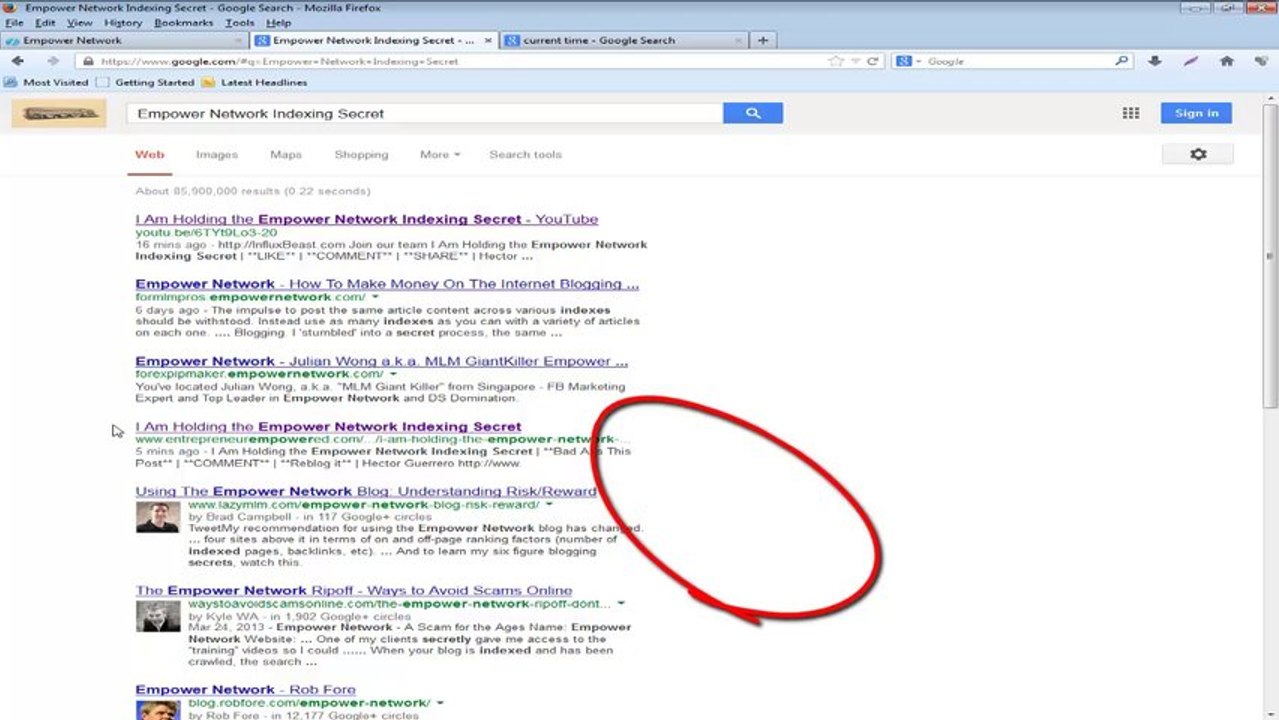Image resolution: width=1279 pixels, height=720 pixels.
Task: Open the File menu
Action: pos(15,23)
